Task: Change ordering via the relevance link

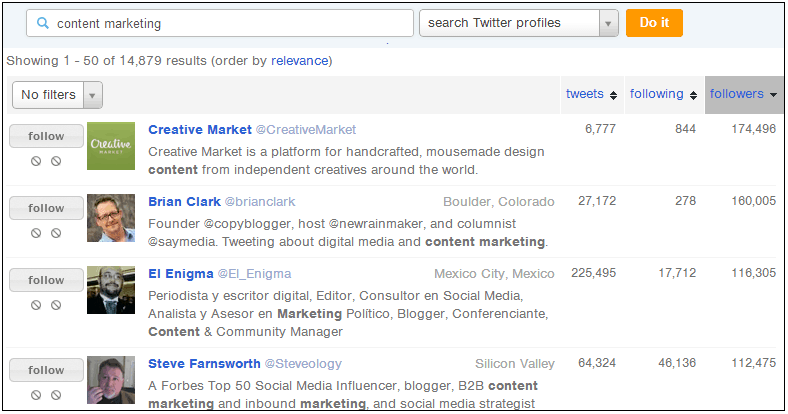Action: [300, 61]
